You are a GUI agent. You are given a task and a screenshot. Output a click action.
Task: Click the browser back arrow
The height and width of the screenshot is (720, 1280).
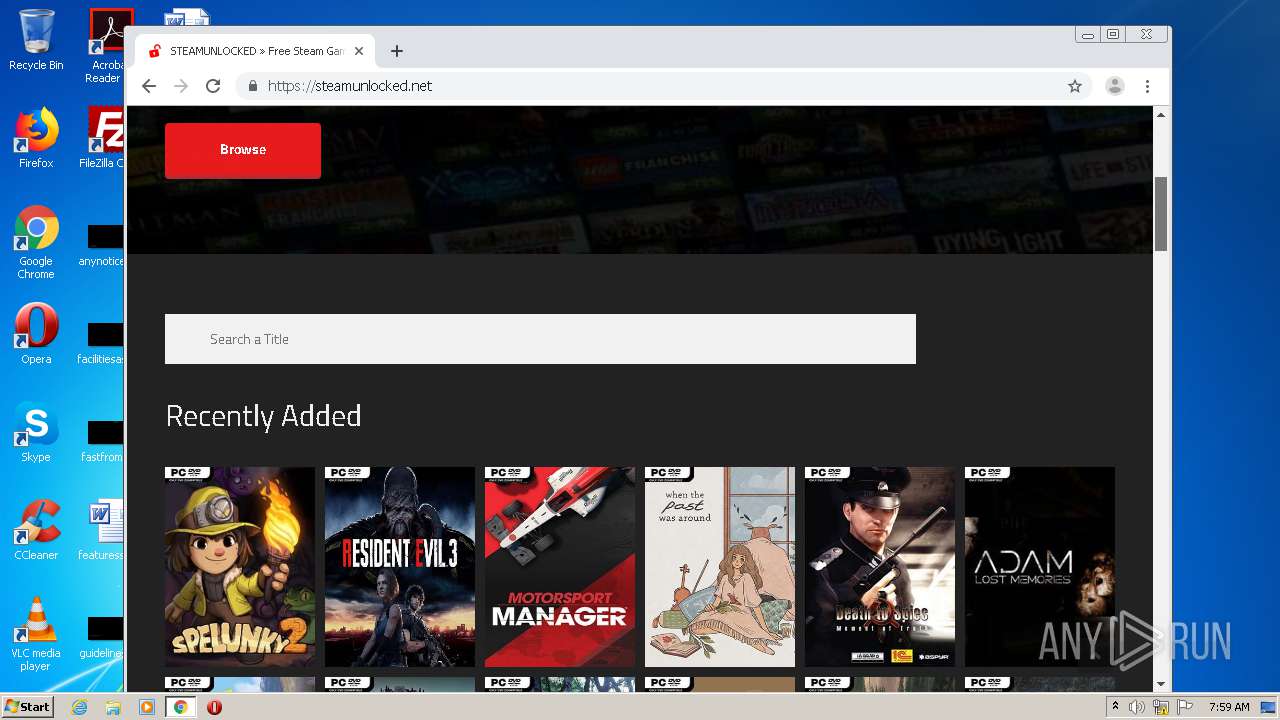tap(149, 86)
